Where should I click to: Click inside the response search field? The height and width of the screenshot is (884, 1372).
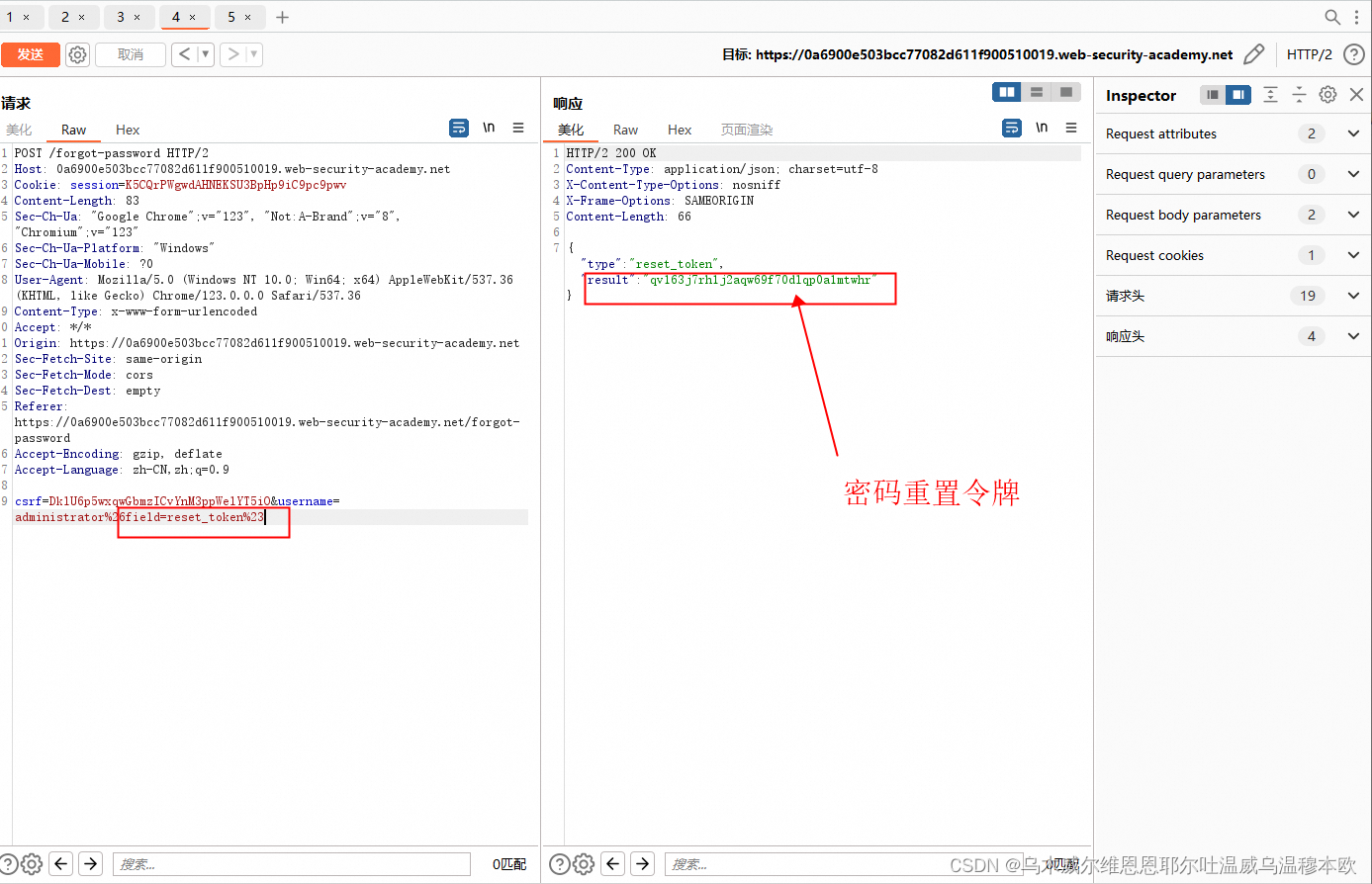click(841, 863)
